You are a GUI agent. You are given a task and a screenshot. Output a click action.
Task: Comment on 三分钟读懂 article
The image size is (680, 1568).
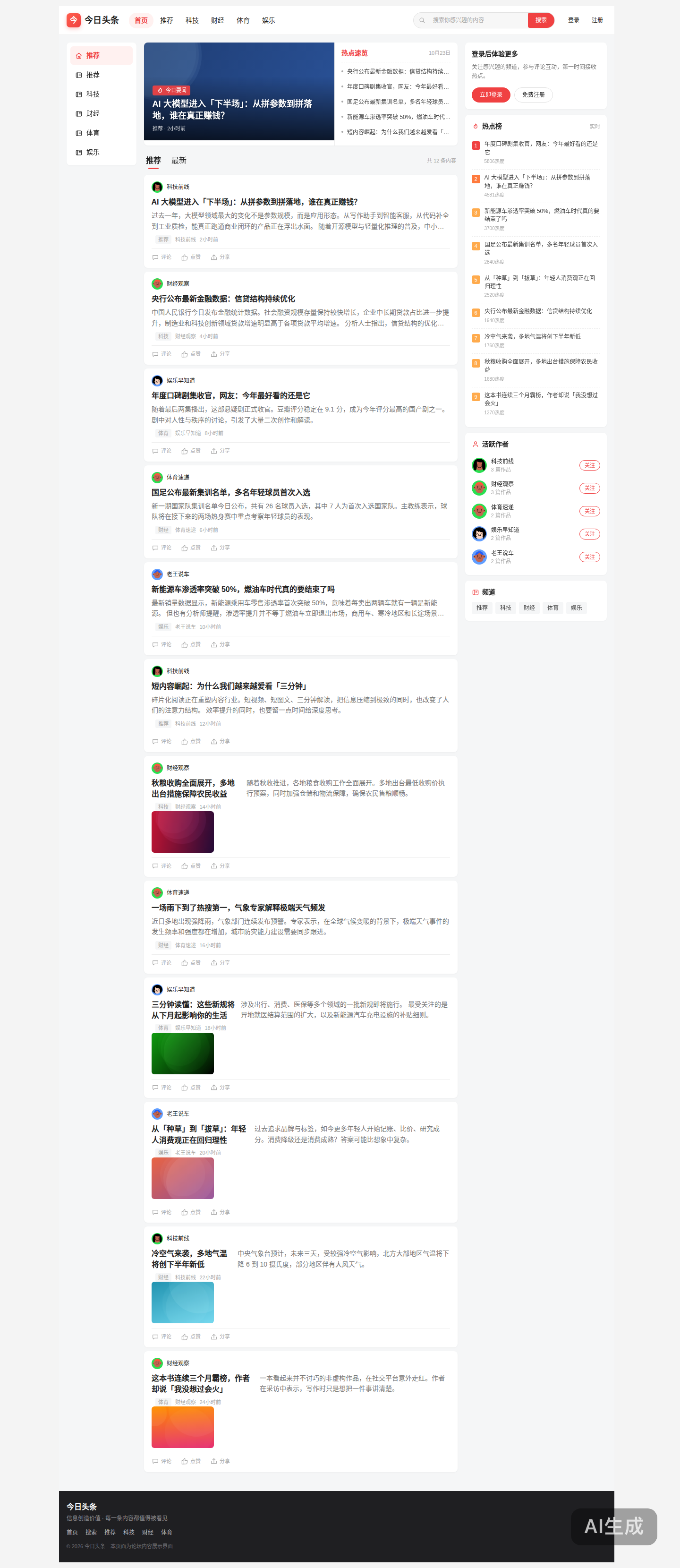pos(162,1087)
